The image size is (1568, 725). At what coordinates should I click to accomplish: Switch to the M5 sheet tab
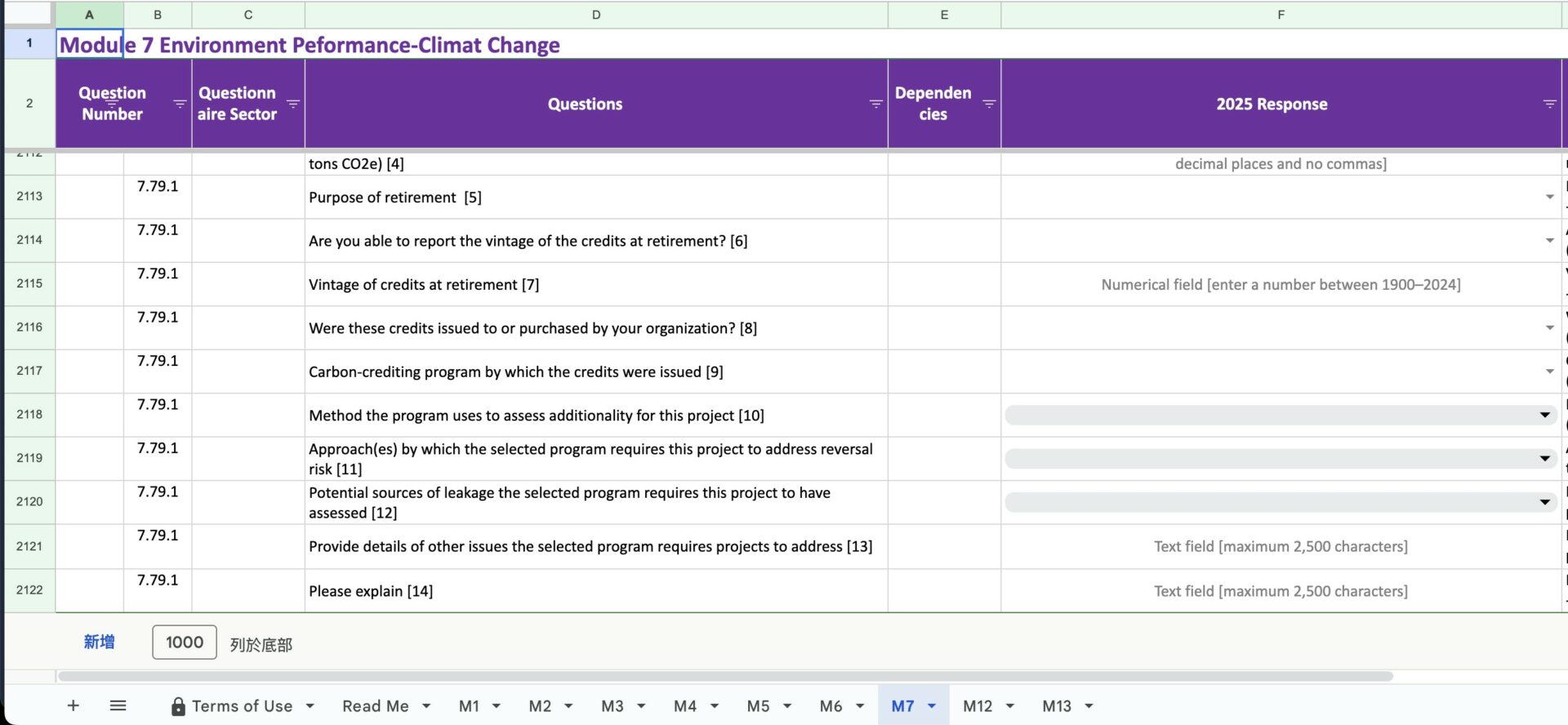758,706
